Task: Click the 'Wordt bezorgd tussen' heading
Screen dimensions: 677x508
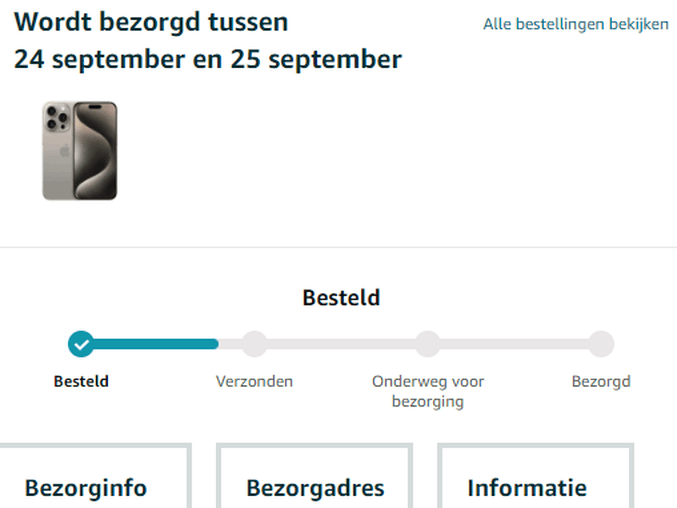Action: (151, 22)
